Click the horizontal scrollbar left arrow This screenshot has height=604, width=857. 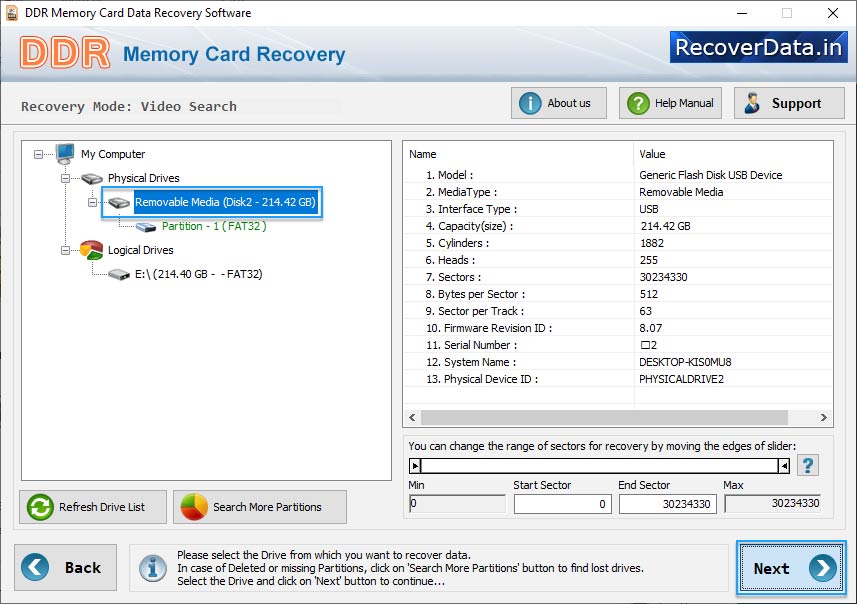(412, 418)
